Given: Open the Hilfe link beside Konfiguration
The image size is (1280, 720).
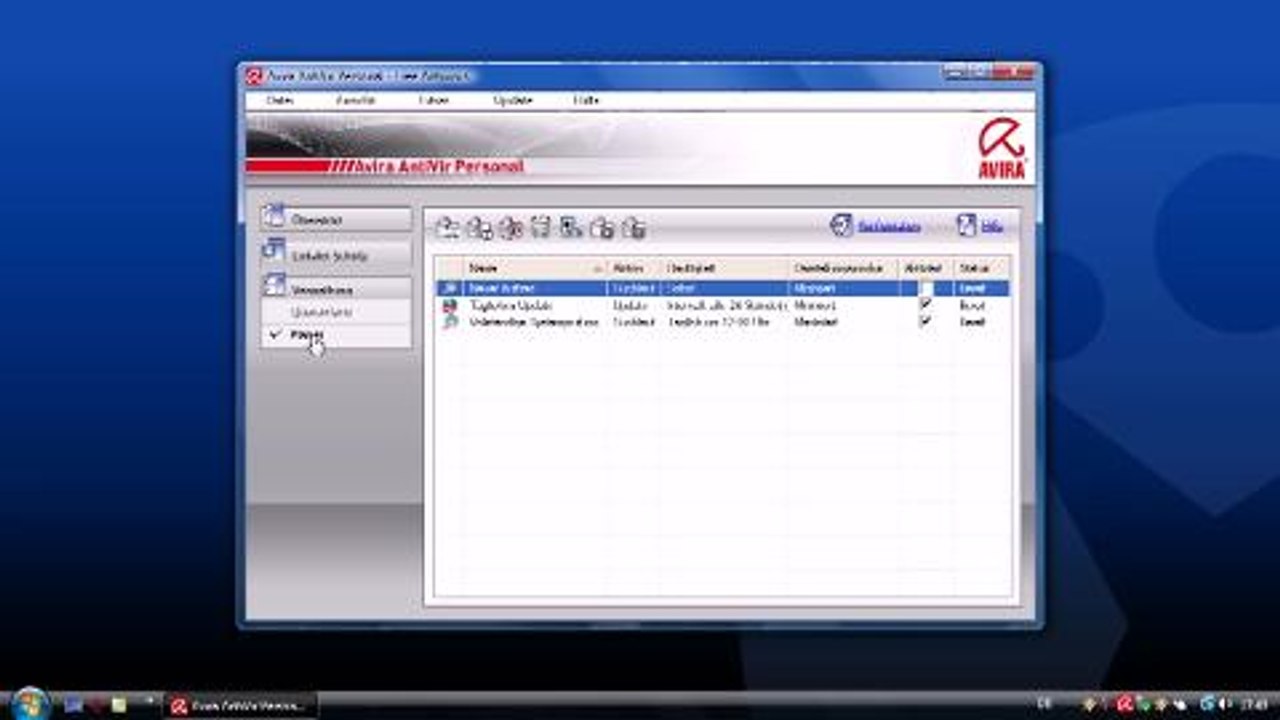Looking at the screenshot, I should click(992, 227).
